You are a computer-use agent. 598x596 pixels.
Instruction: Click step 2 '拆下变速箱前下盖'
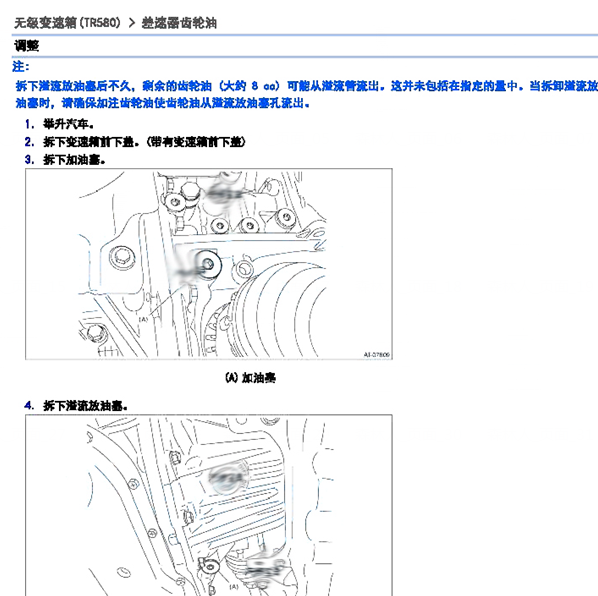coord(144,142)
